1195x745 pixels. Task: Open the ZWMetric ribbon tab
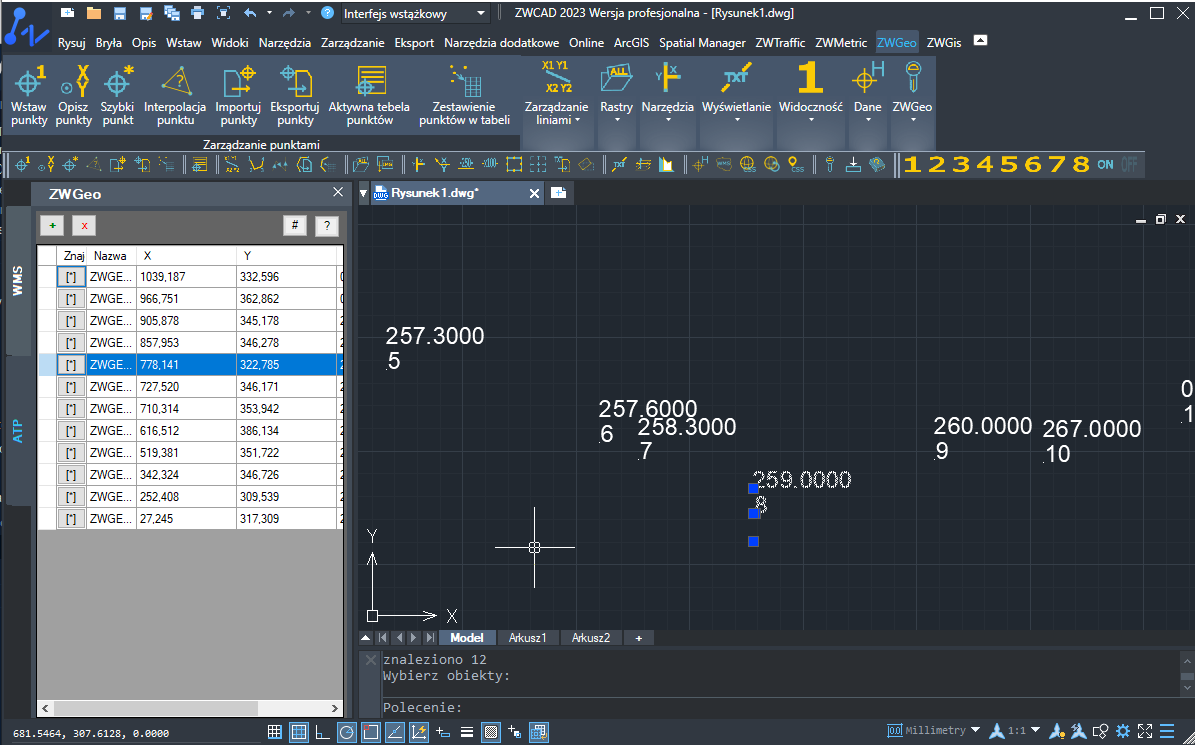[841, 43]
